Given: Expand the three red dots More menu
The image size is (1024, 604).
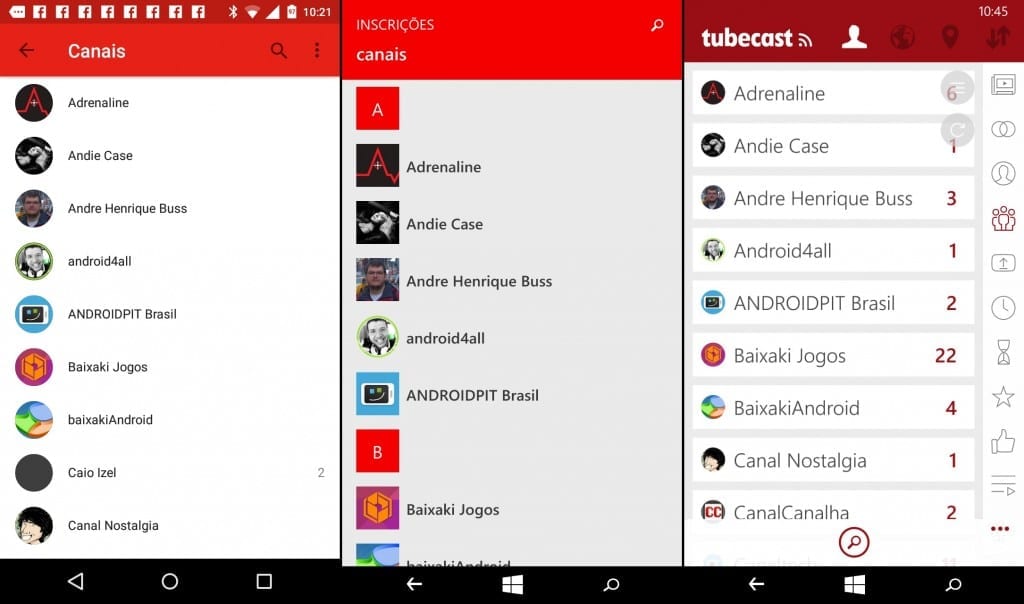Looking at the screenshot, I should click(999, 529).
